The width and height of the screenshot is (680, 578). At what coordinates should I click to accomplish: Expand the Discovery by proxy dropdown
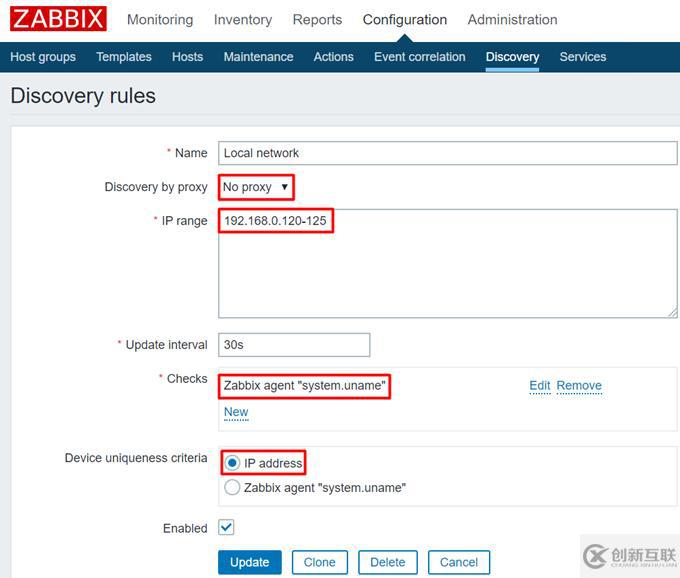click(x=256, y=187)
